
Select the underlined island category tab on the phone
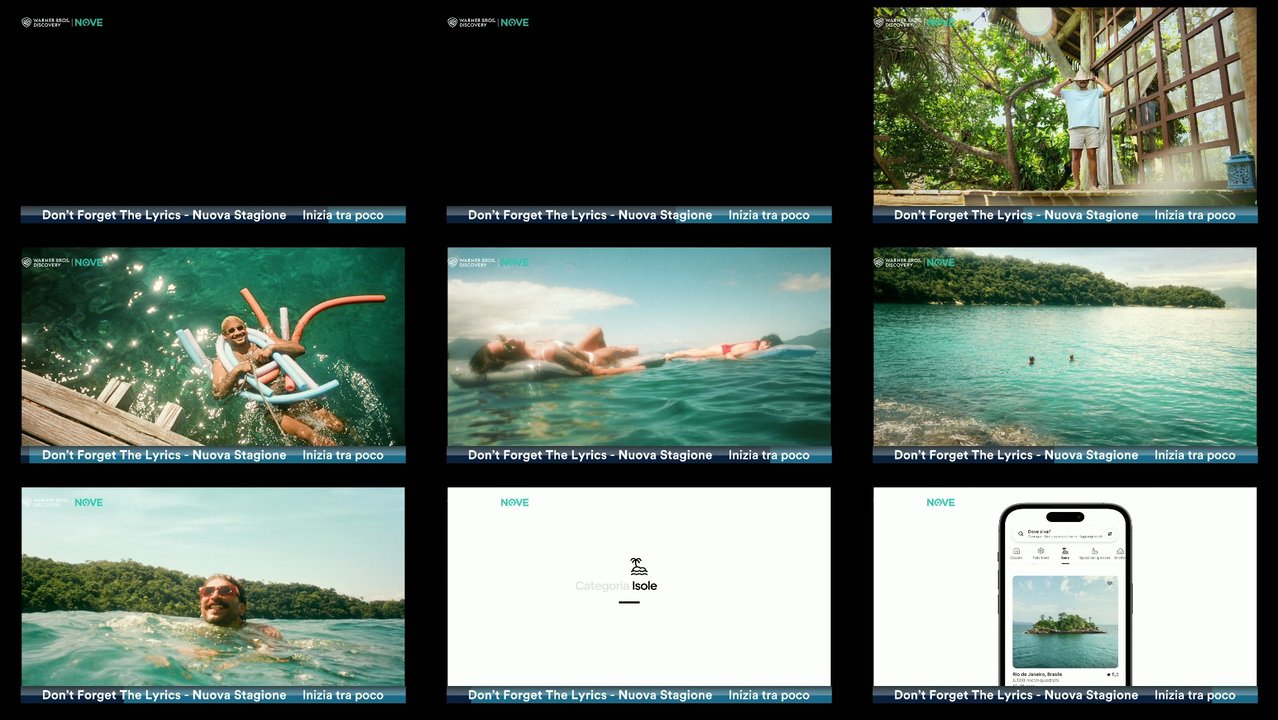(x=1065, y=554)
